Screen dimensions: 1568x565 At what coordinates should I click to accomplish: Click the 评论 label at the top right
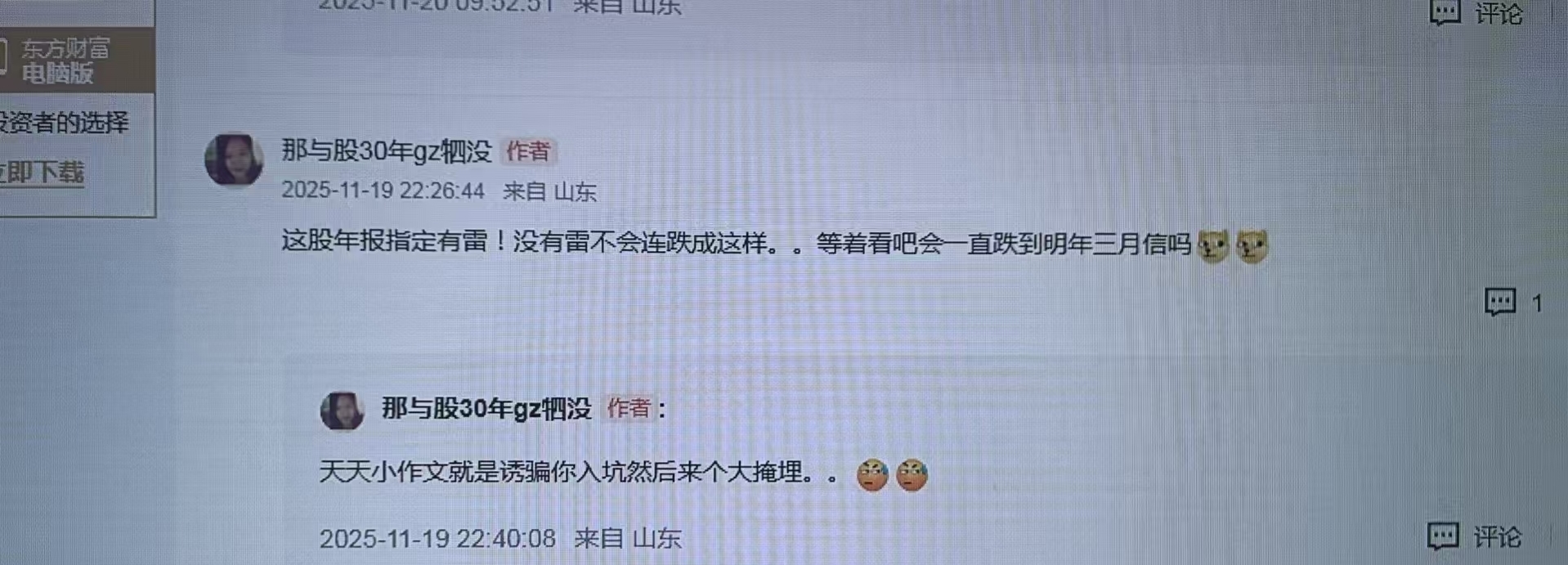tap(1499, 12)
